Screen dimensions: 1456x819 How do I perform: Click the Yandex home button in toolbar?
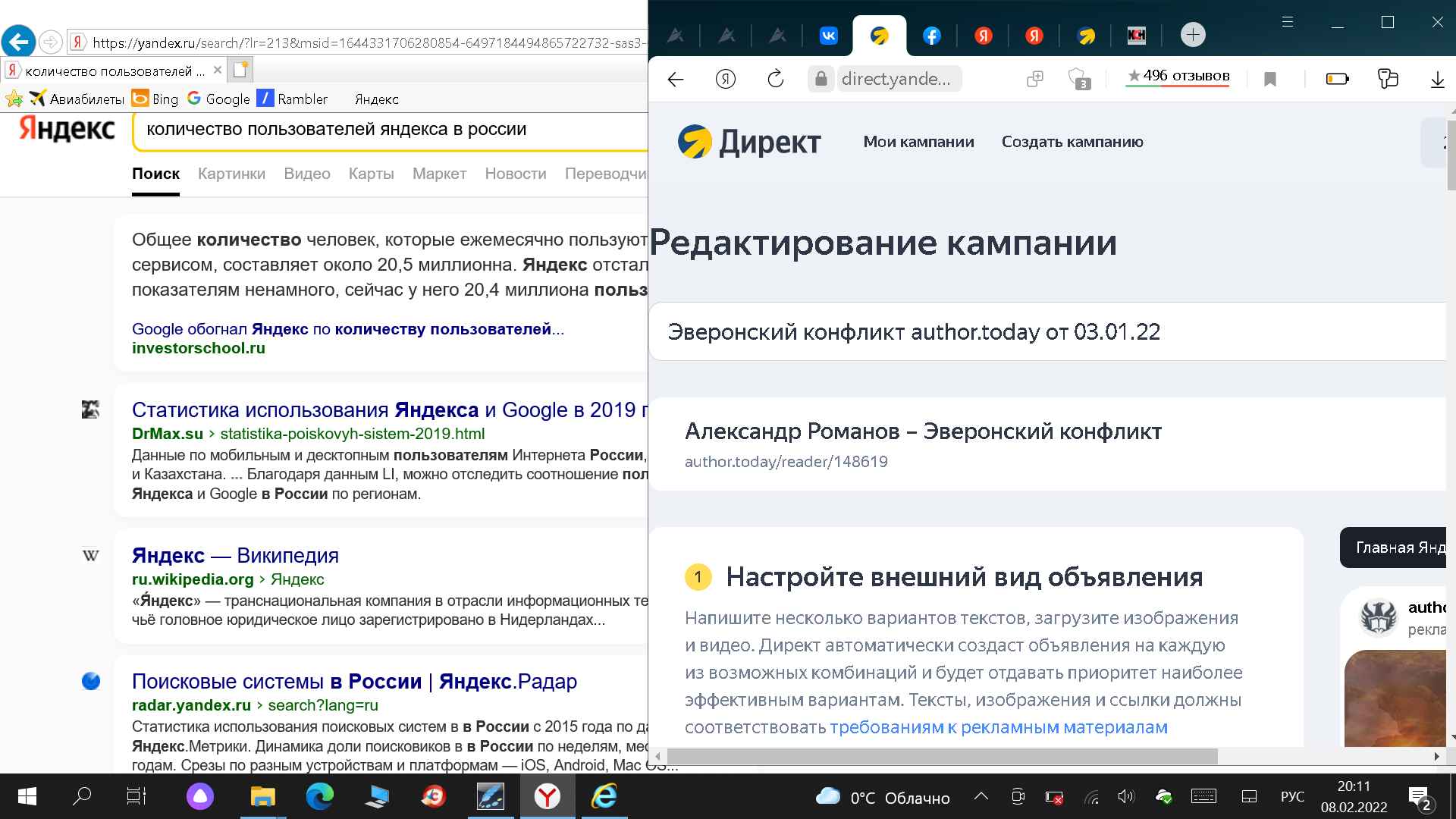click(x=725, y=79)
